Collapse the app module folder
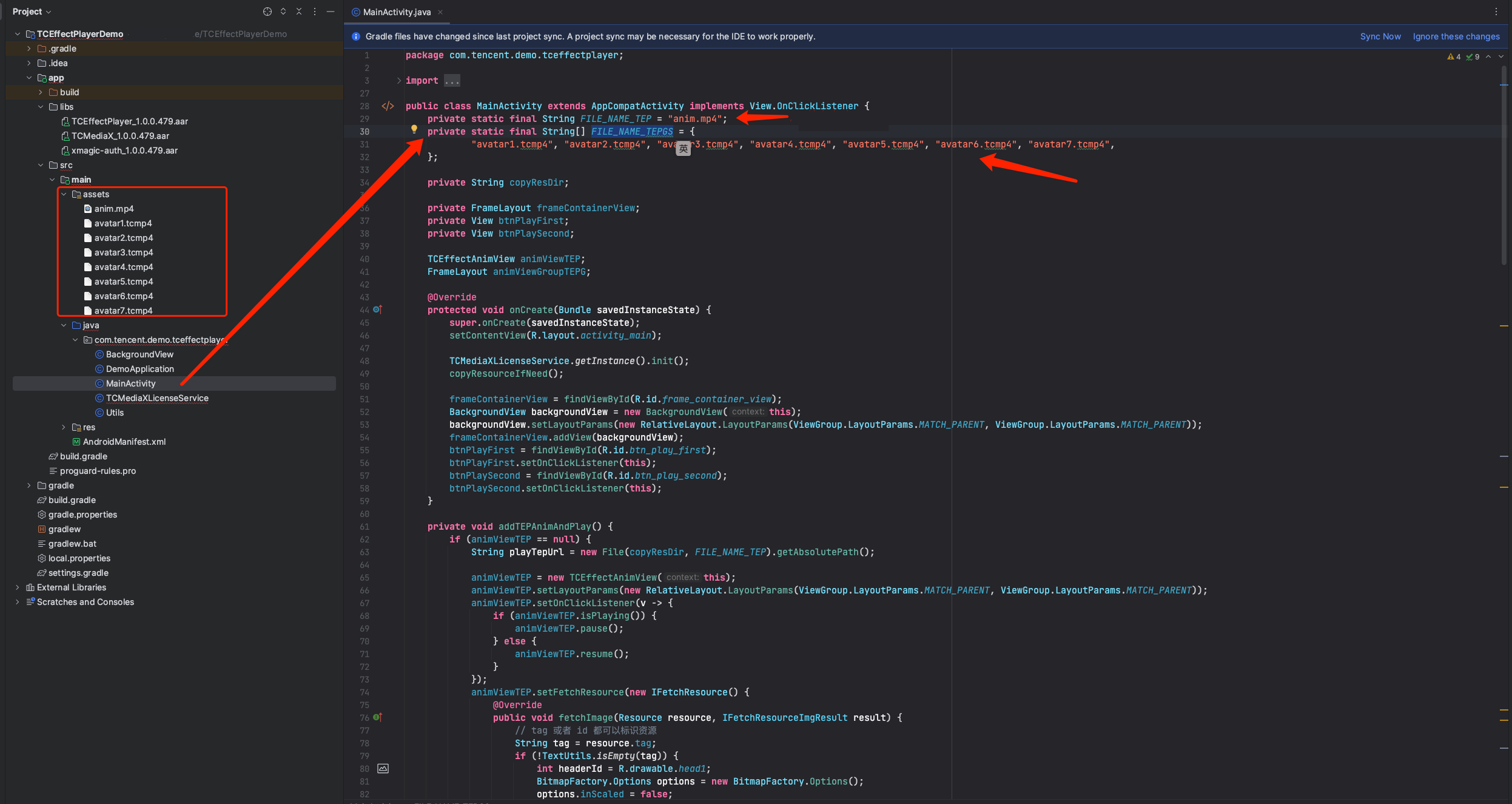Screen dimensions: 1512x804 [x=29, y=78]
